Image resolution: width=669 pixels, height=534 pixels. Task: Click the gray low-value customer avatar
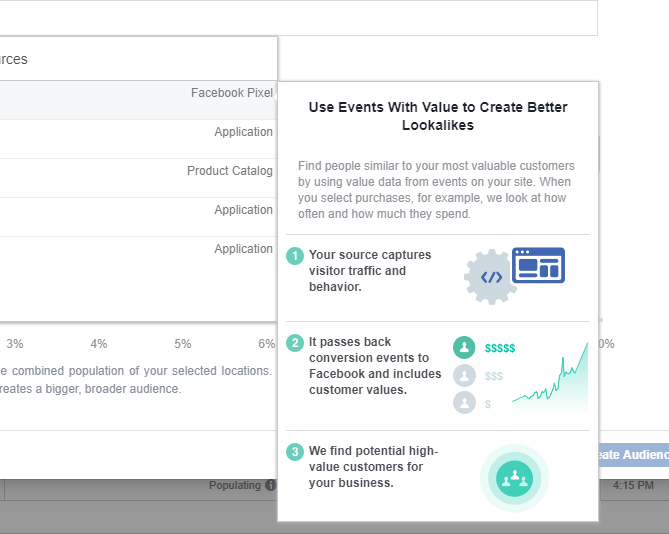click(x=464, y=403)
